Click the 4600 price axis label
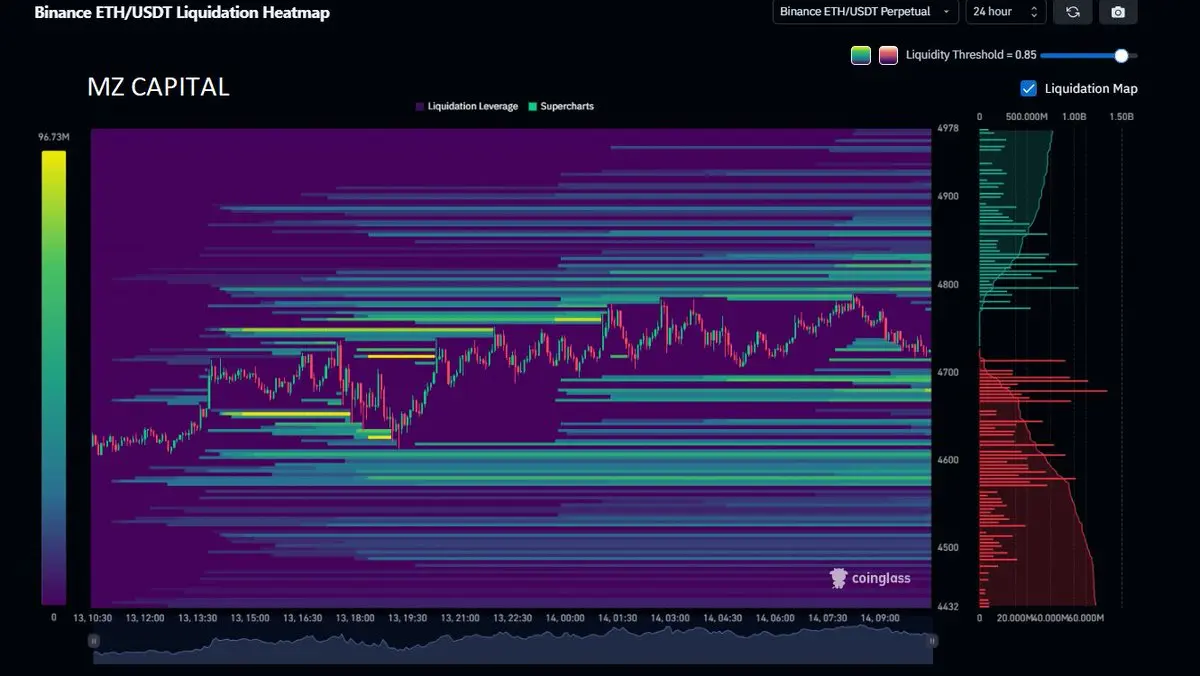 click(x=948, y=460)
